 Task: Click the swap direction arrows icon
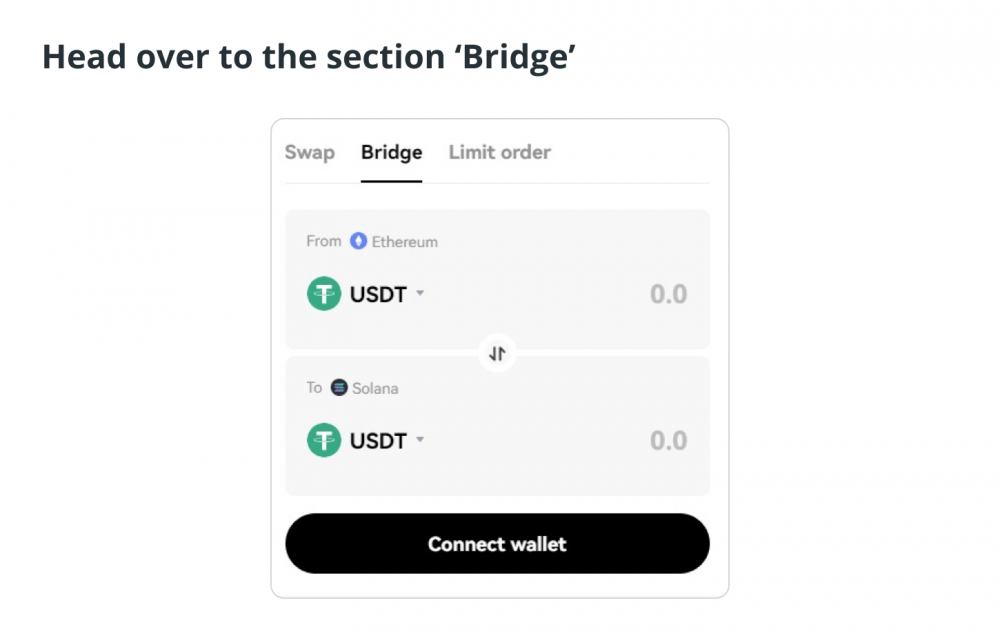click(x=497, y=353)
